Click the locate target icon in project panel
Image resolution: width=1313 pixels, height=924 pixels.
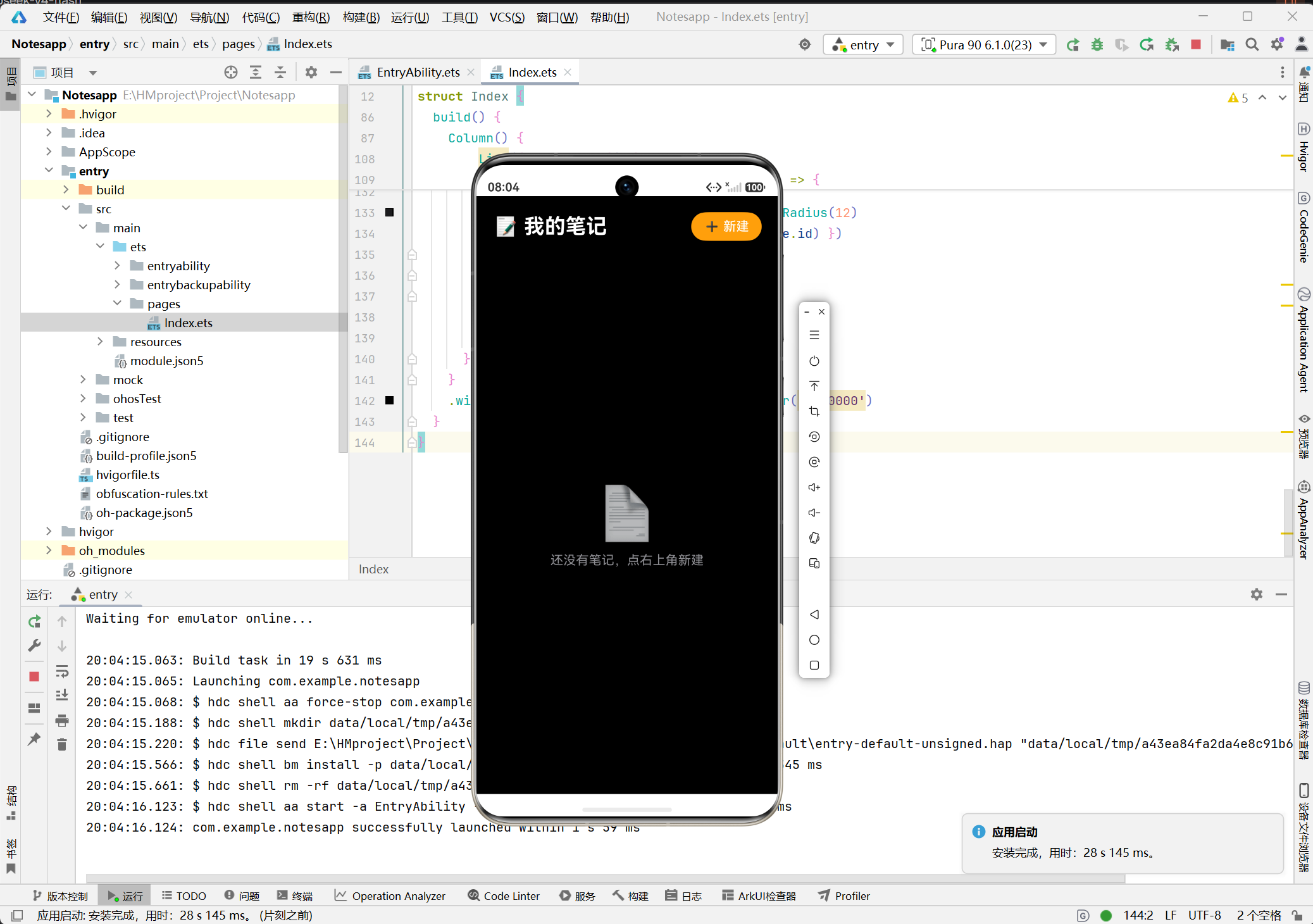click(x=231, y=73)
